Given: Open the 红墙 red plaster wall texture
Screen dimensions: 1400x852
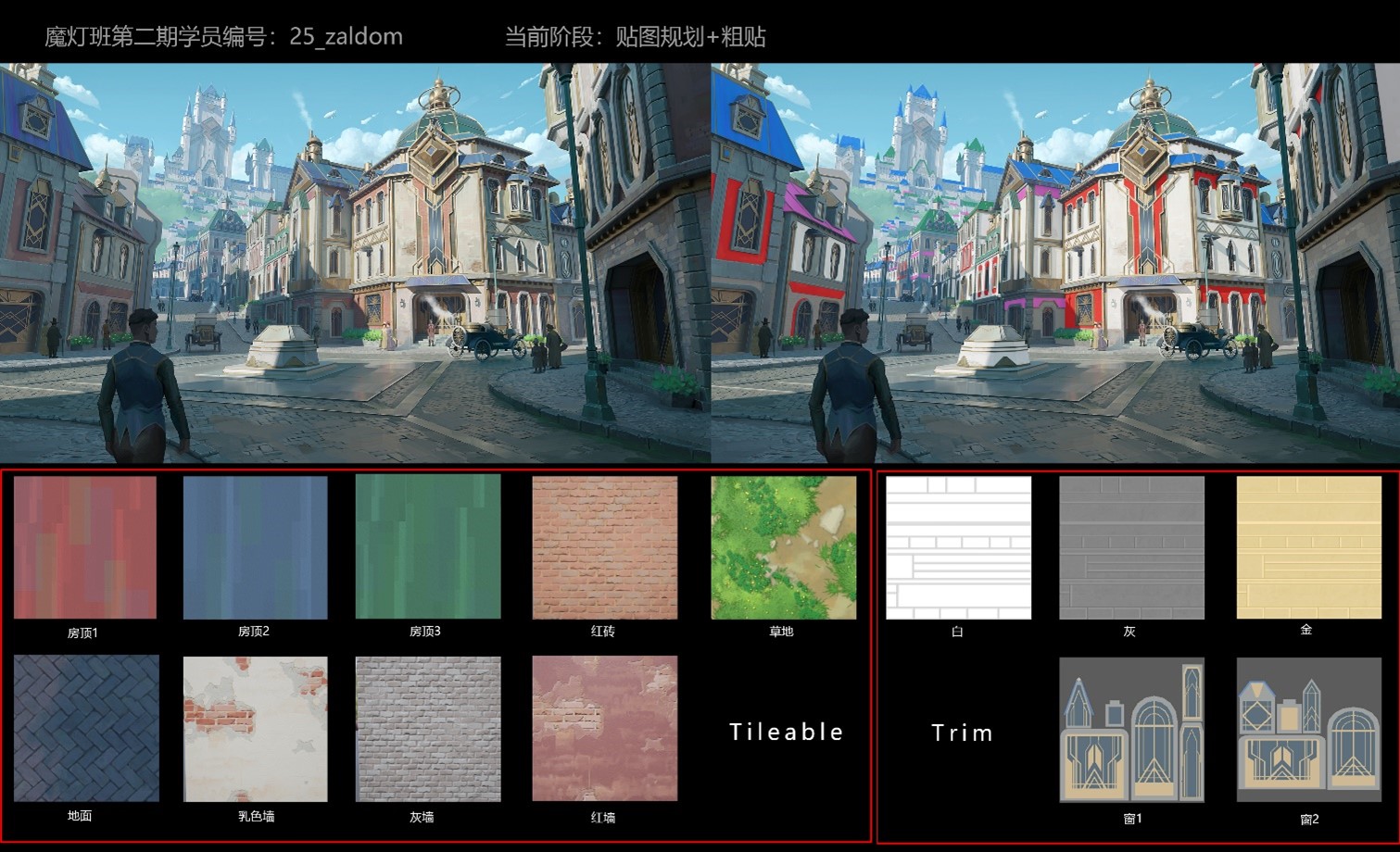Looking at the screenshot, I should click(604, 729).
